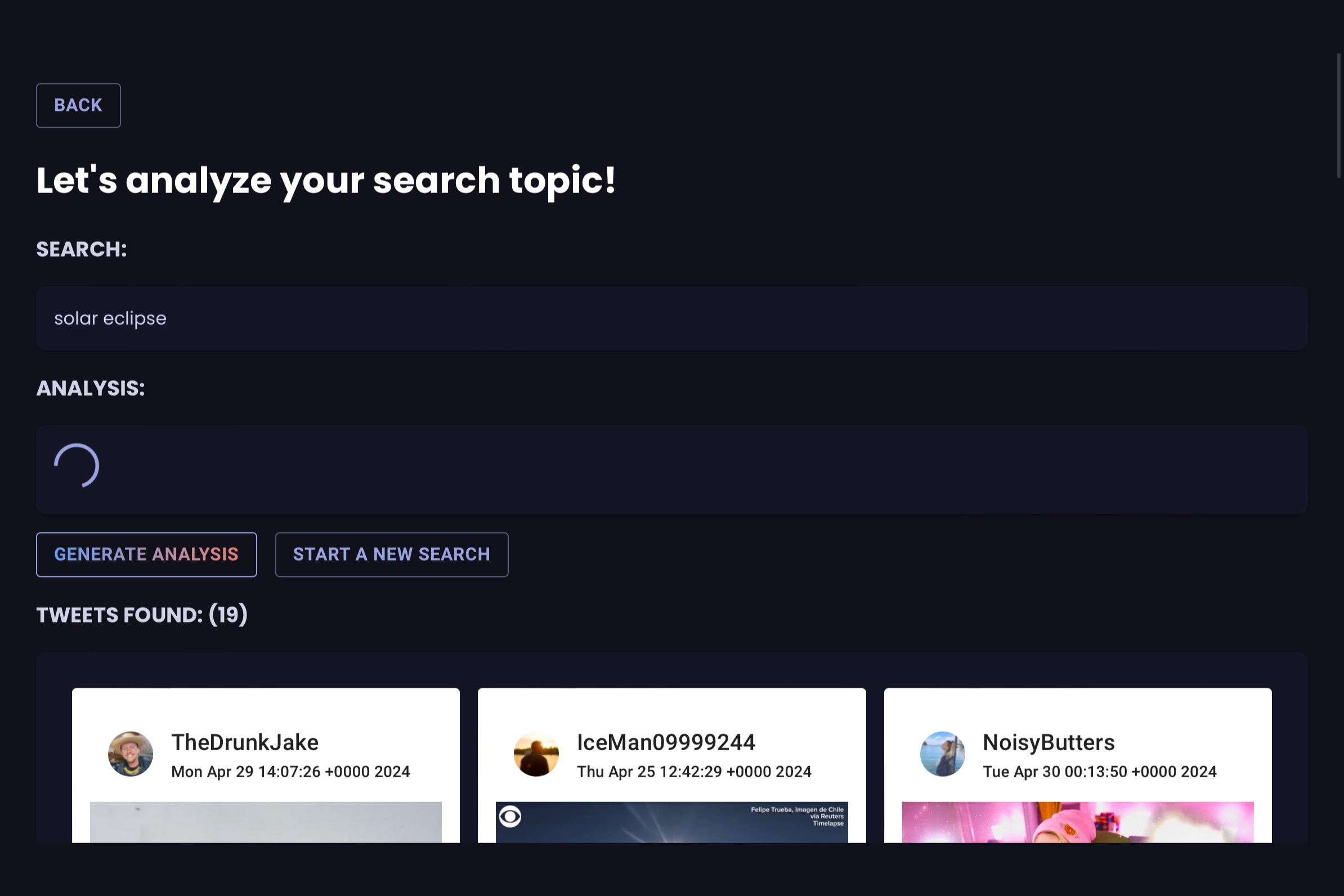Click NoisyButters pink tweet image
The width and height of the screenshot is (1344, 896).
pyautogui.click(x=1077, y=822)
